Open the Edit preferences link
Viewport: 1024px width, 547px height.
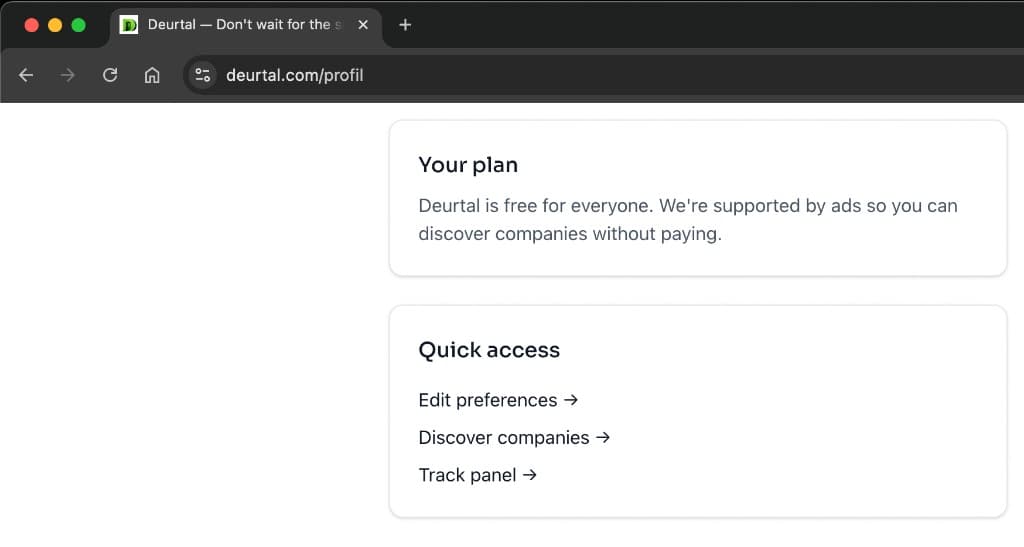488,400
